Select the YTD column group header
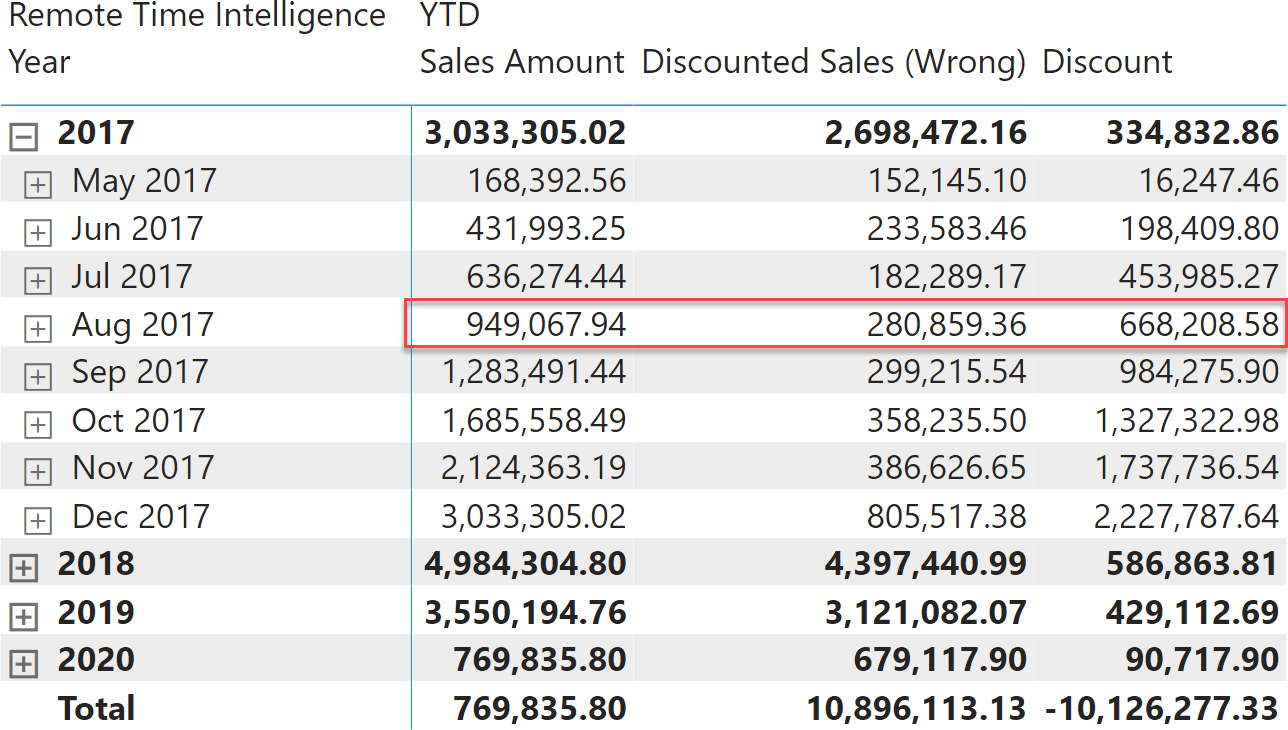Screen dimensions: 1288x730 point(450,16)
